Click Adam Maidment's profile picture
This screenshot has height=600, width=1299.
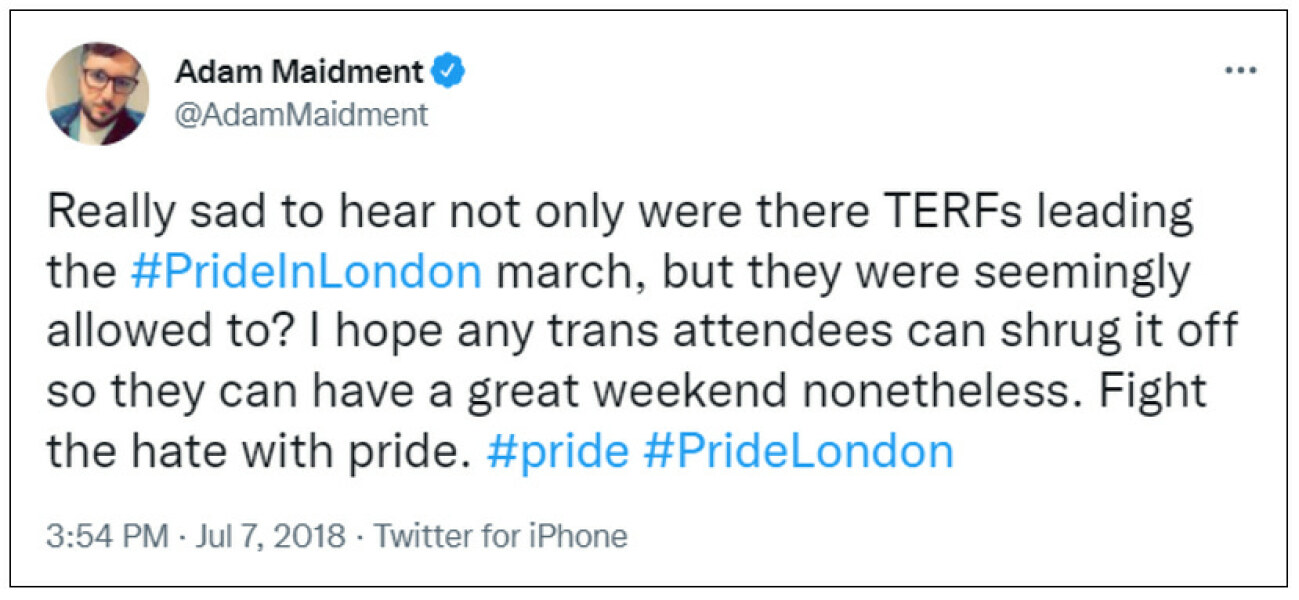point(97,94)
